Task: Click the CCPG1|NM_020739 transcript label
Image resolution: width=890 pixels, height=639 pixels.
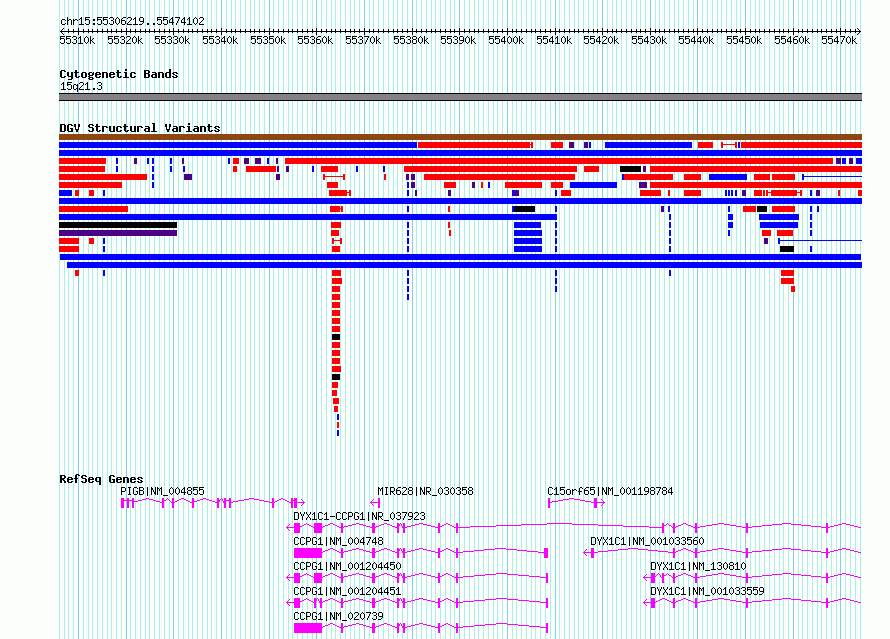Action: [x=338, y=616]
